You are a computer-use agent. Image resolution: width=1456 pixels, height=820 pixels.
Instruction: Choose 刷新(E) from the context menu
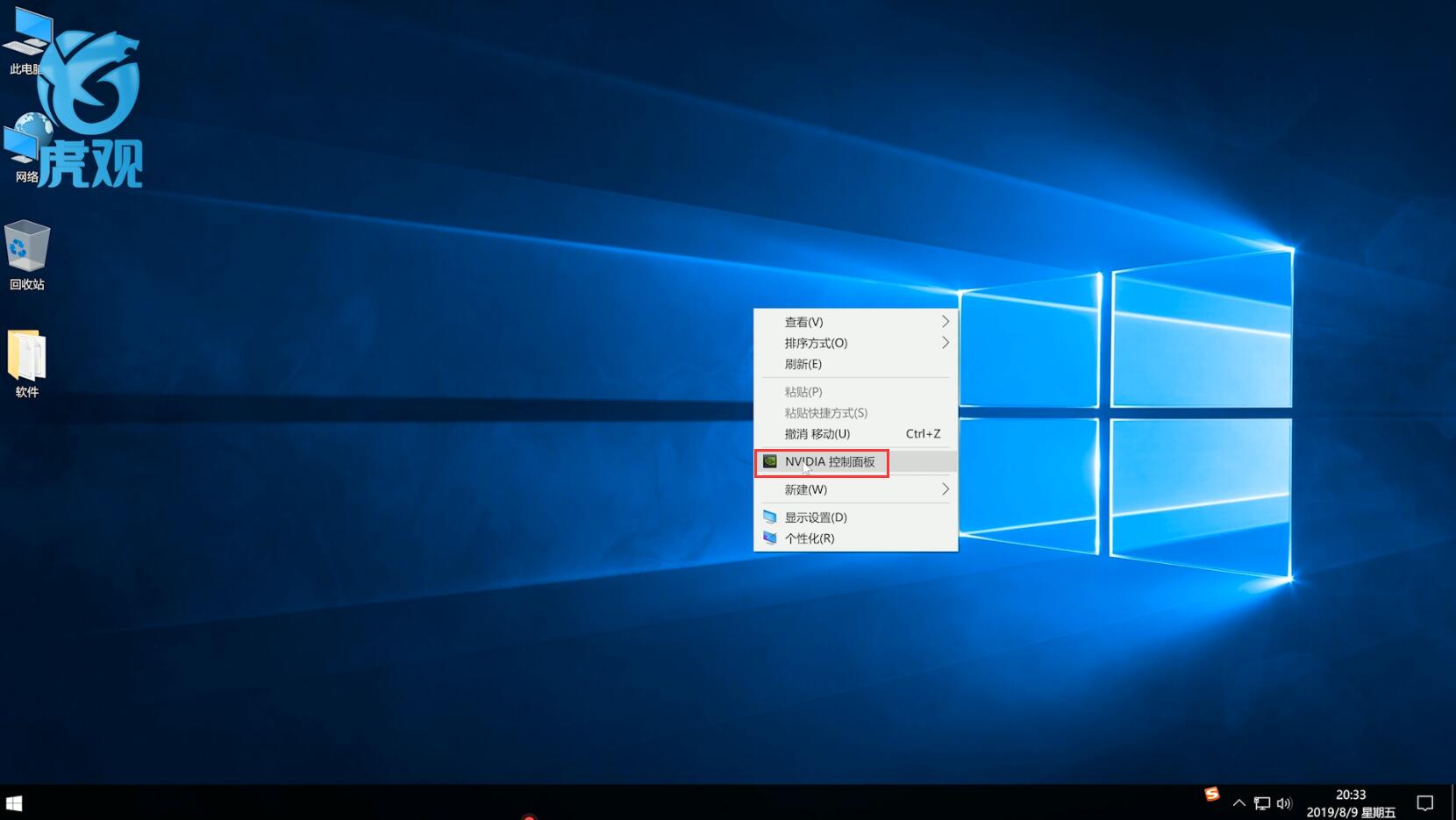[856, 364]
